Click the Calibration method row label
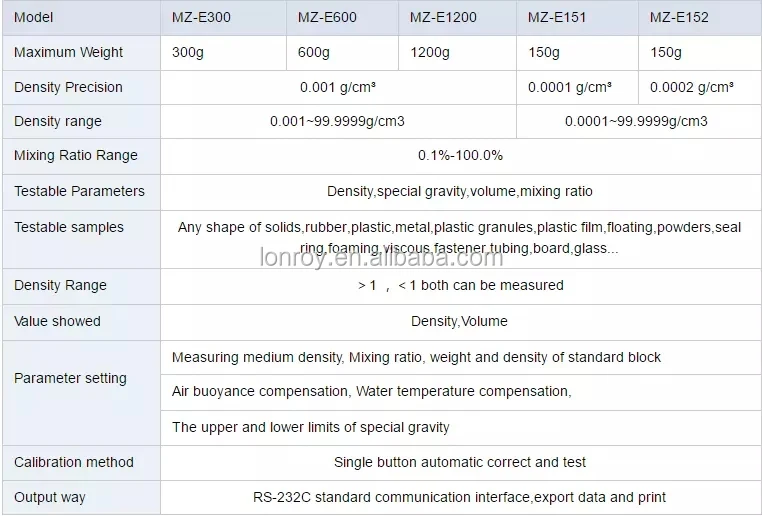This screenshot has width=762, height=516. coord(74,462)
